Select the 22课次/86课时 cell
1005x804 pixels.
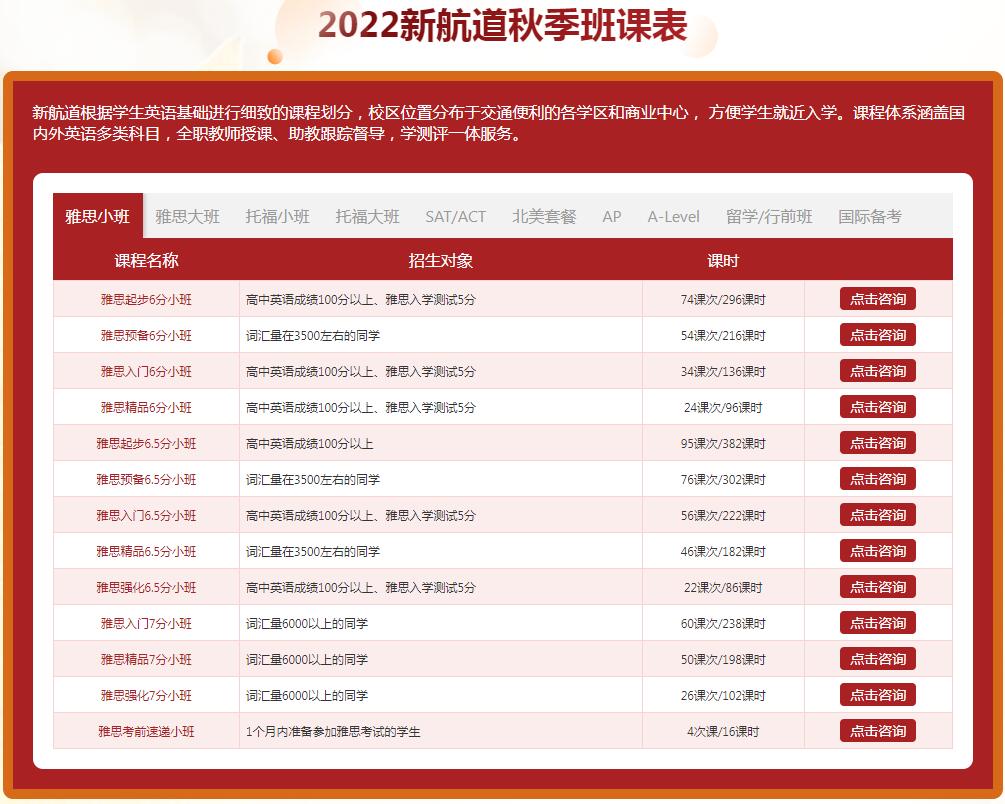click(723, 587)
